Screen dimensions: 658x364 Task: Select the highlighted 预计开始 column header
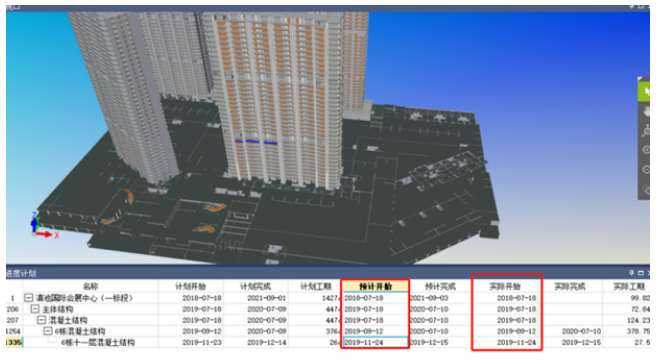pyautogui.click(x=375, y=286)
